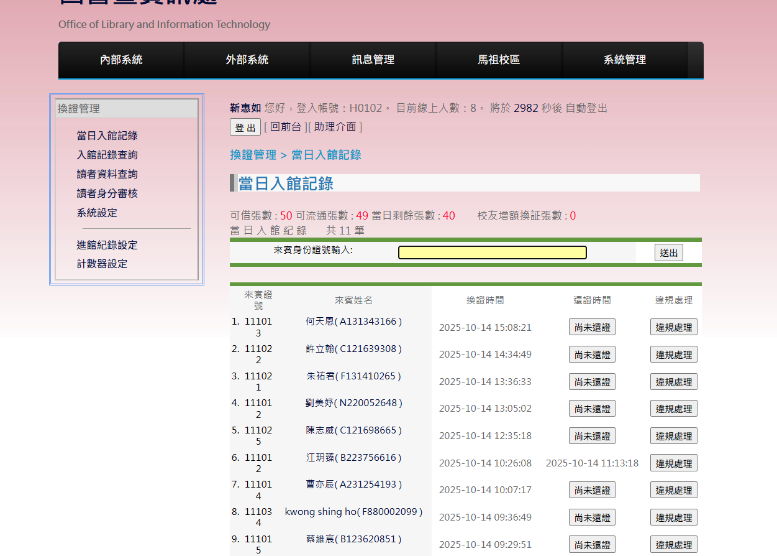Screen dimensions: 777x556
Task: Open the 馬祖校區 menu
Action: point(499,60)
